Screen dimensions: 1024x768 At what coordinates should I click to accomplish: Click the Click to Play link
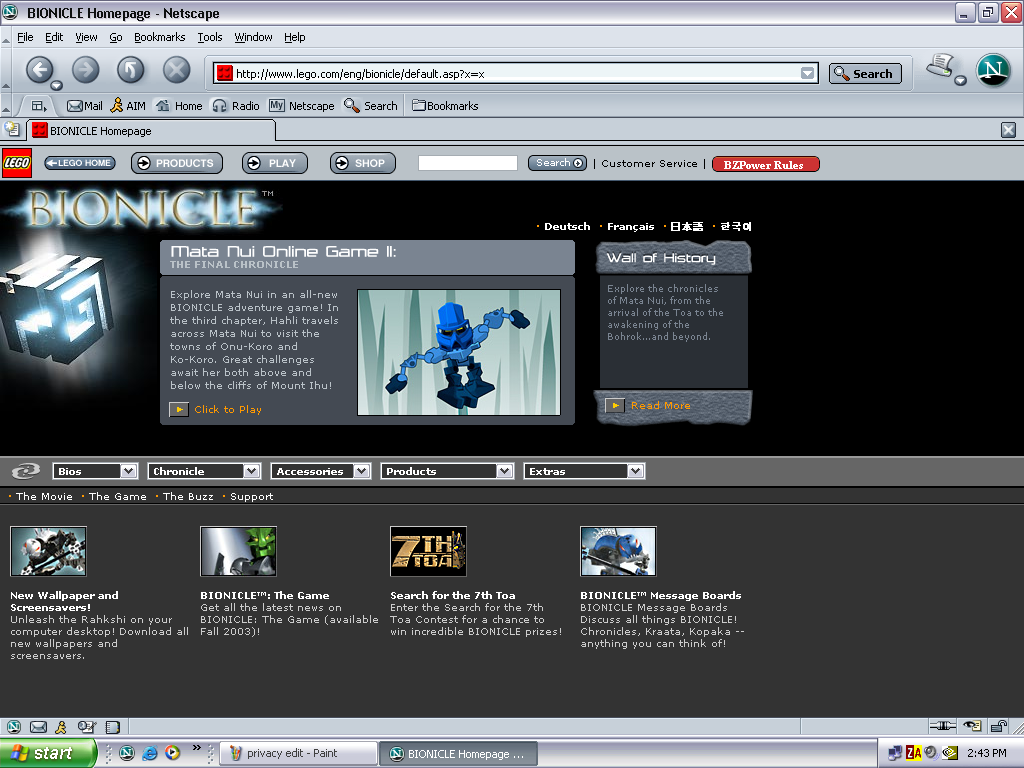(227, 409)
